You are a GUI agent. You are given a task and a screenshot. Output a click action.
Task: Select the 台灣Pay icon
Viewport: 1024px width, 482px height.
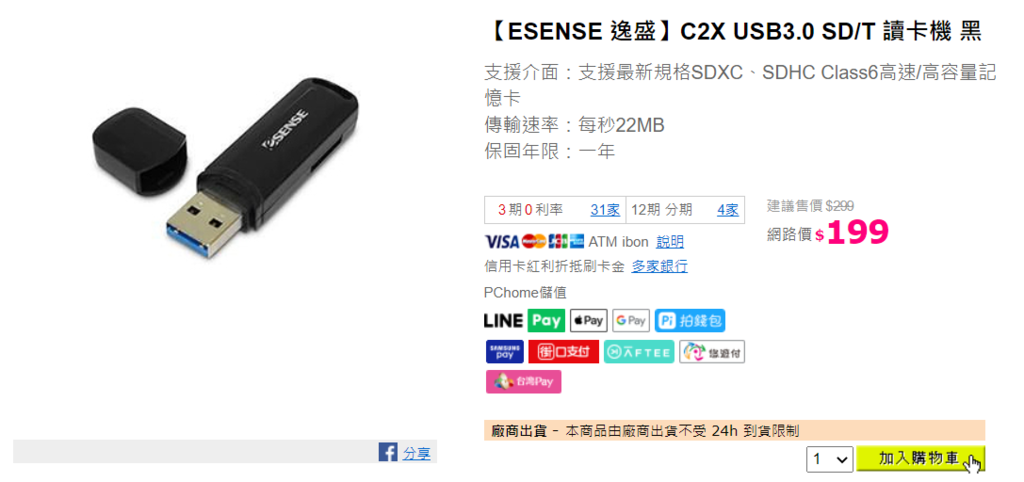pyautogui.click(x=524, y=382)
